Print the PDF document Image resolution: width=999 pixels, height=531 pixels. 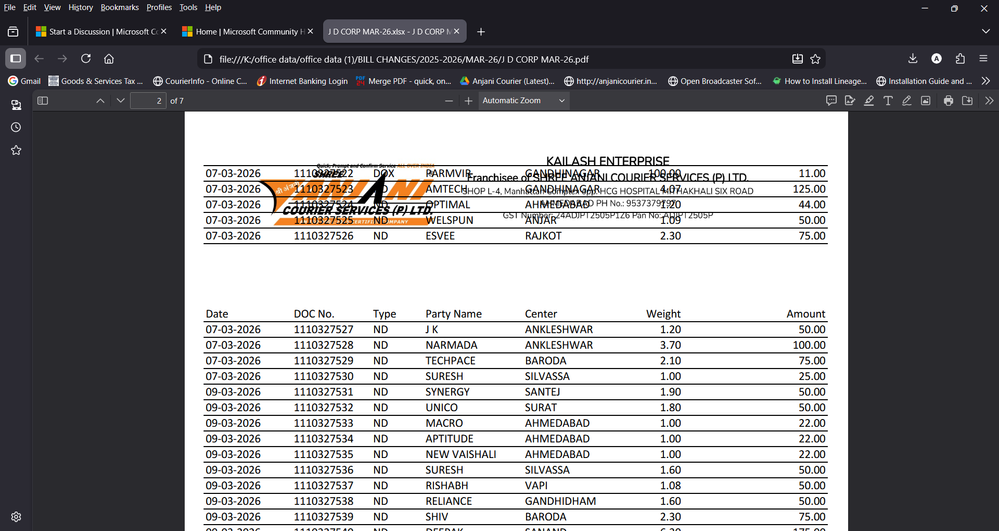948,101
